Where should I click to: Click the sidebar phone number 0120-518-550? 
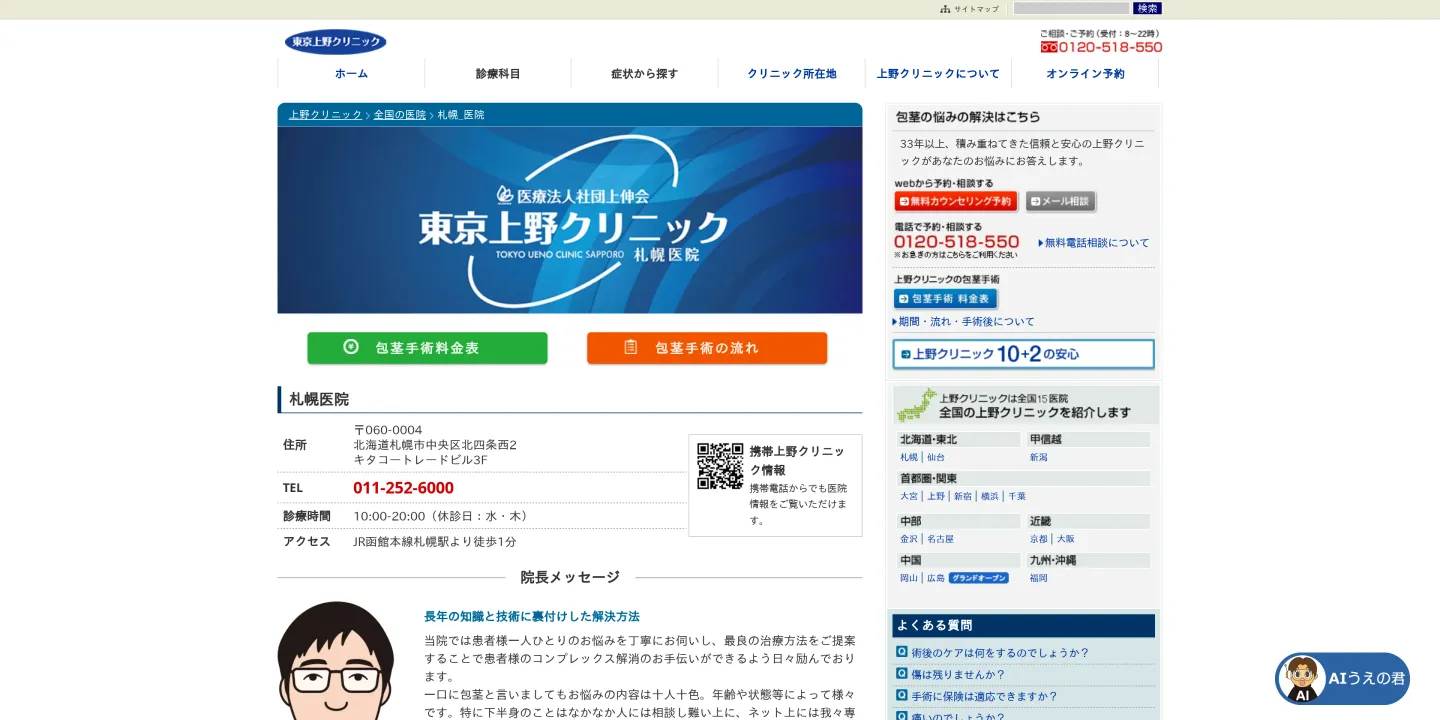pos(957,242)
